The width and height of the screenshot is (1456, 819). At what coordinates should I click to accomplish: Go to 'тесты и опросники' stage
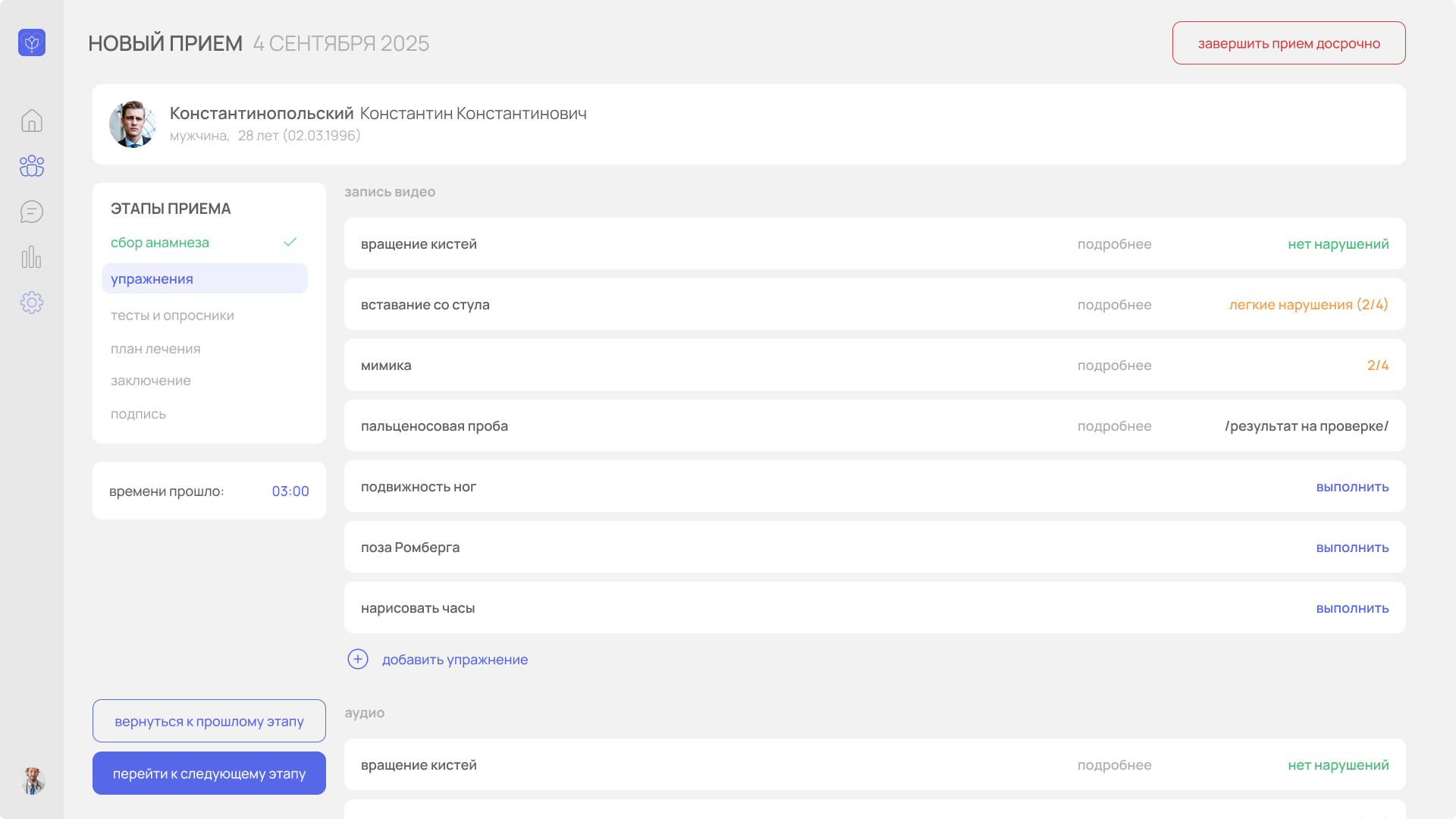(x=172, y=315)
